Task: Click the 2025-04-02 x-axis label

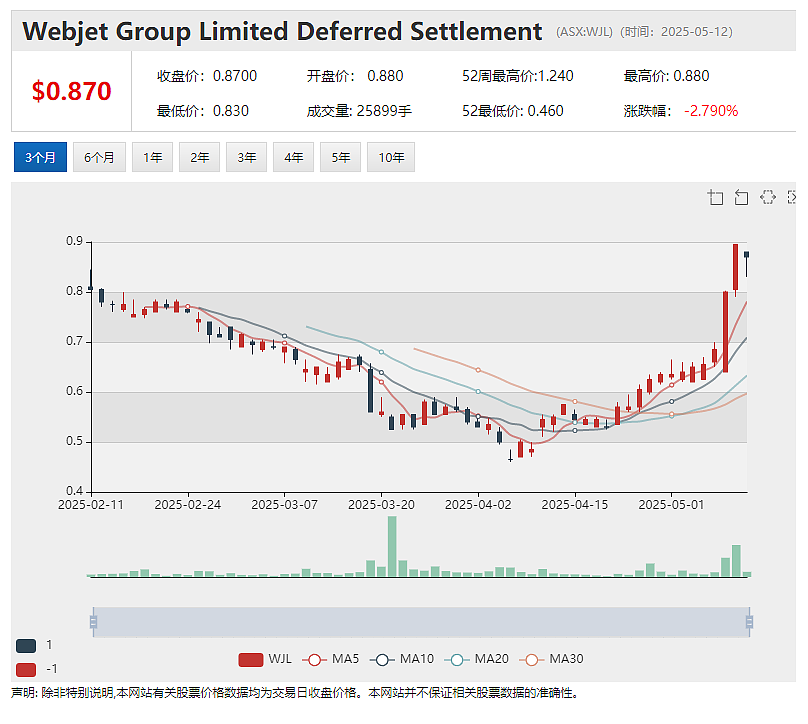Action: [478, 504]
